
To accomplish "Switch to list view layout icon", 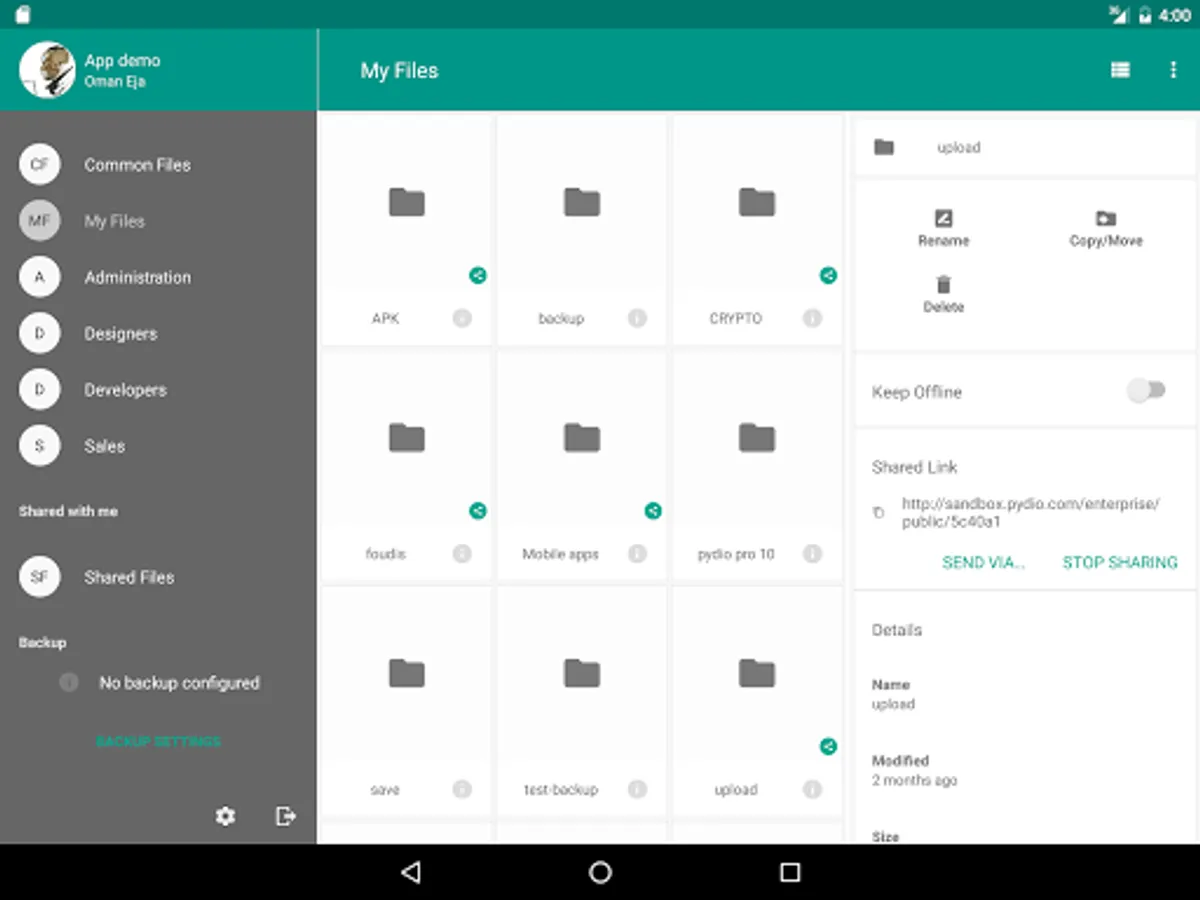I will click(x=1120, y=70).
